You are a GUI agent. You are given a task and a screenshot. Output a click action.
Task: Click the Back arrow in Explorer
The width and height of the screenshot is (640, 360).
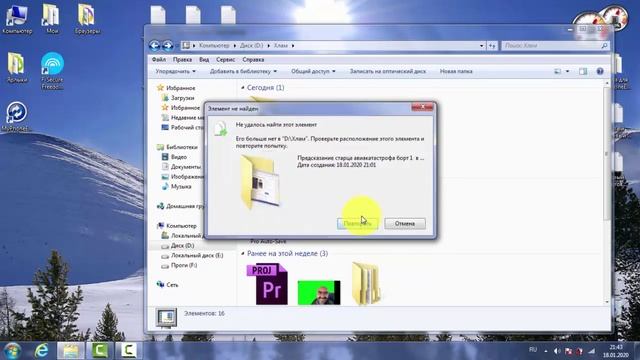154,46
